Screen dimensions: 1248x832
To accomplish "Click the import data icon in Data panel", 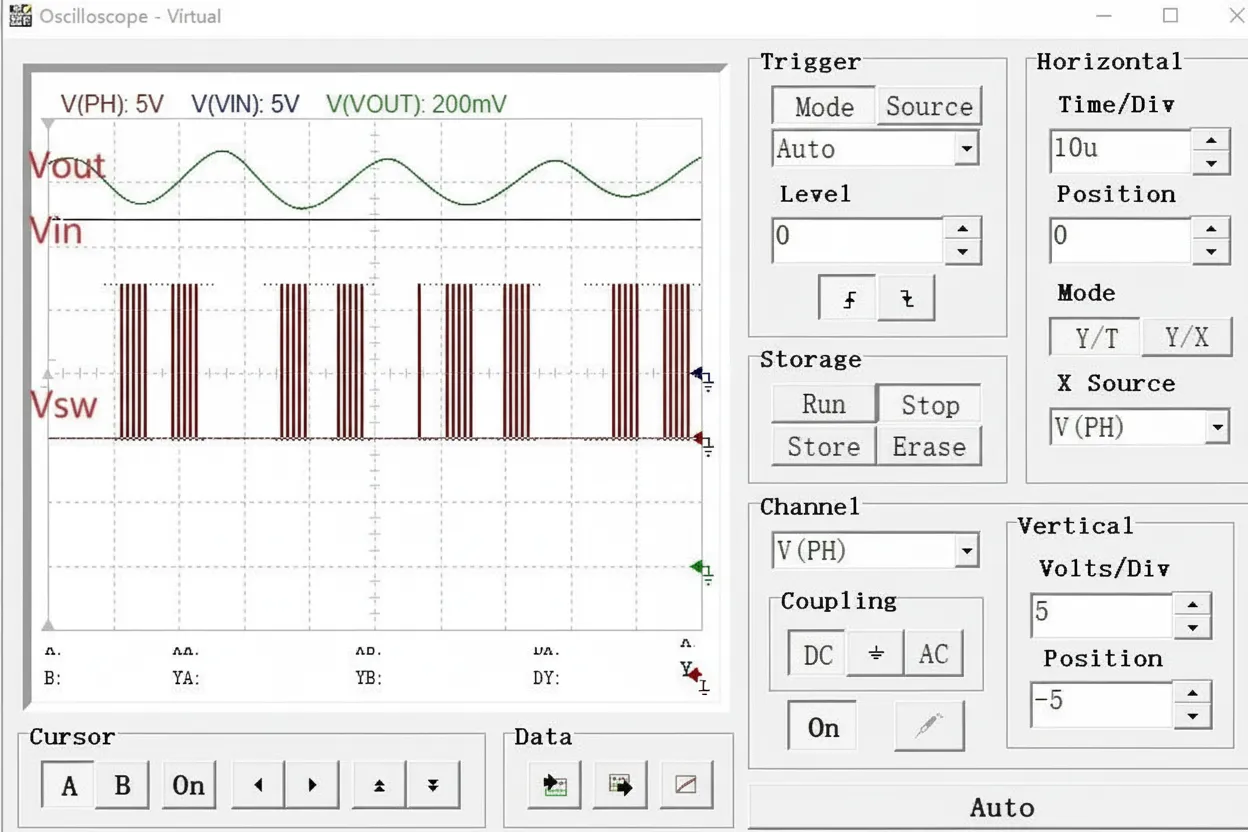I will [553, 785].
